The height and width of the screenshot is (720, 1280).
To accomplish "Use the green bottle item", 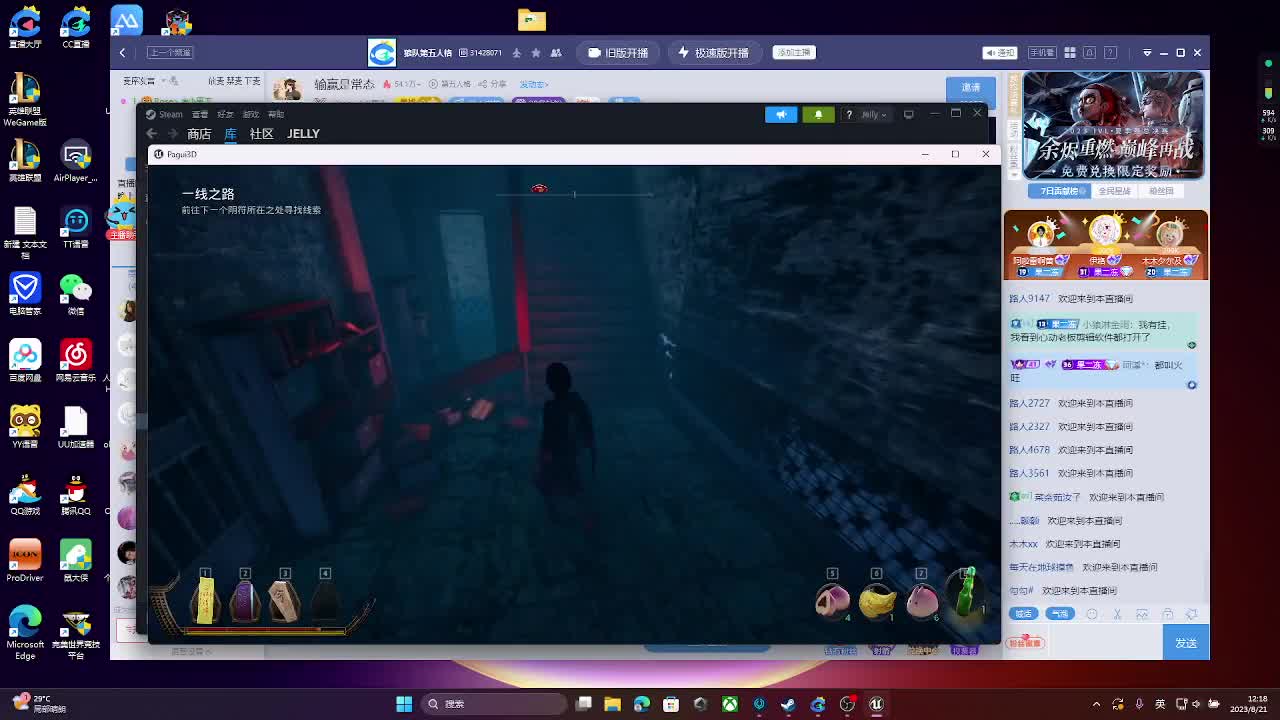I will (x=967, y=594).
